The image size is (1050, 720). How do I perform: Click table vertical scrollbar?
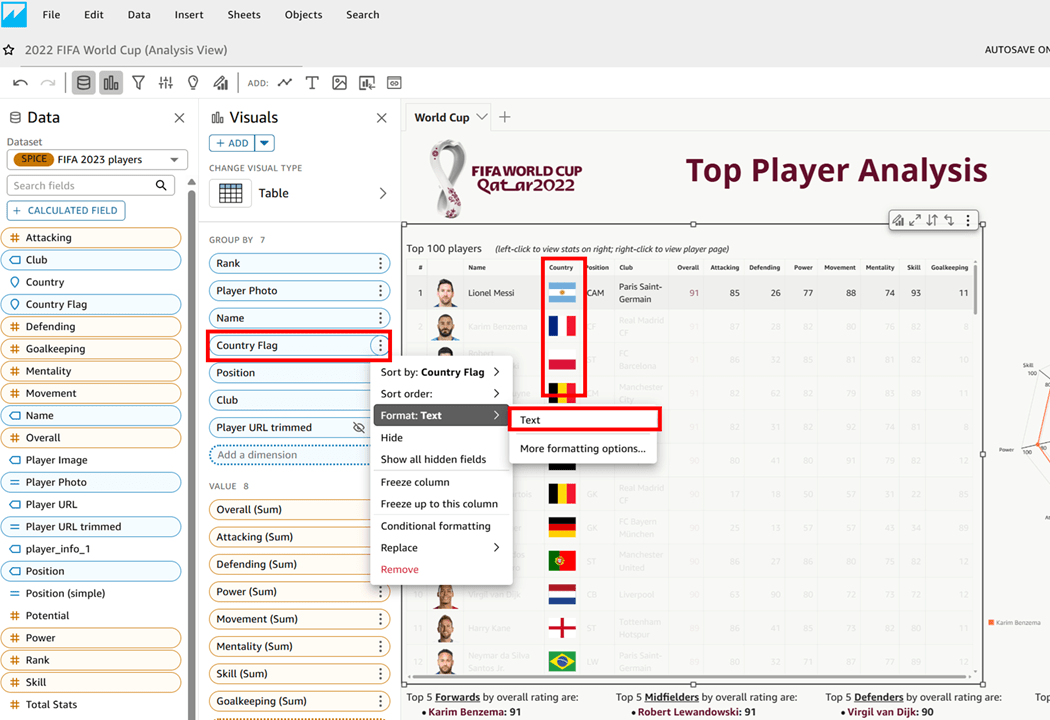(975, 289)
